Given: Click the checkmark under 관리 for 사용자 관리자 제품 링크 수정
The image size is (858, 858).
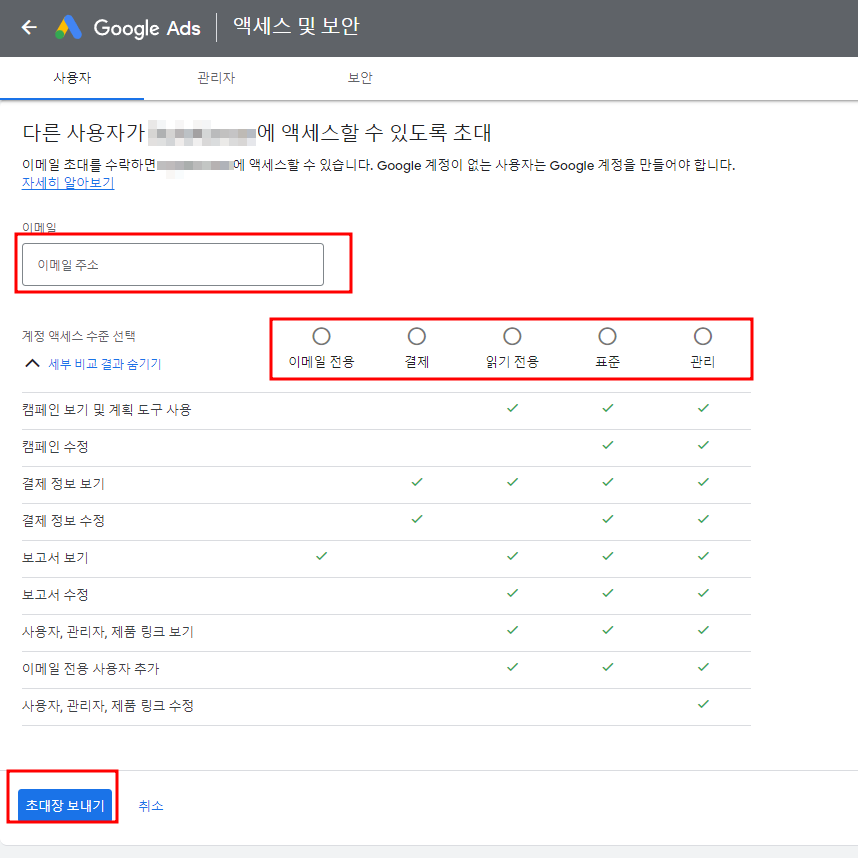Looking at the screenshot, I should pos(703,705).
